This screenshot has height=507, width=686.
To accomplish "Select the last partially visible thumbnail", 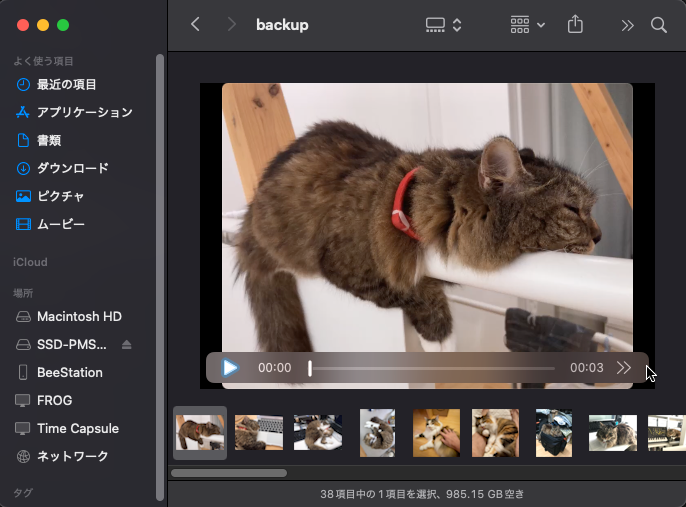I will pos(667,433).
